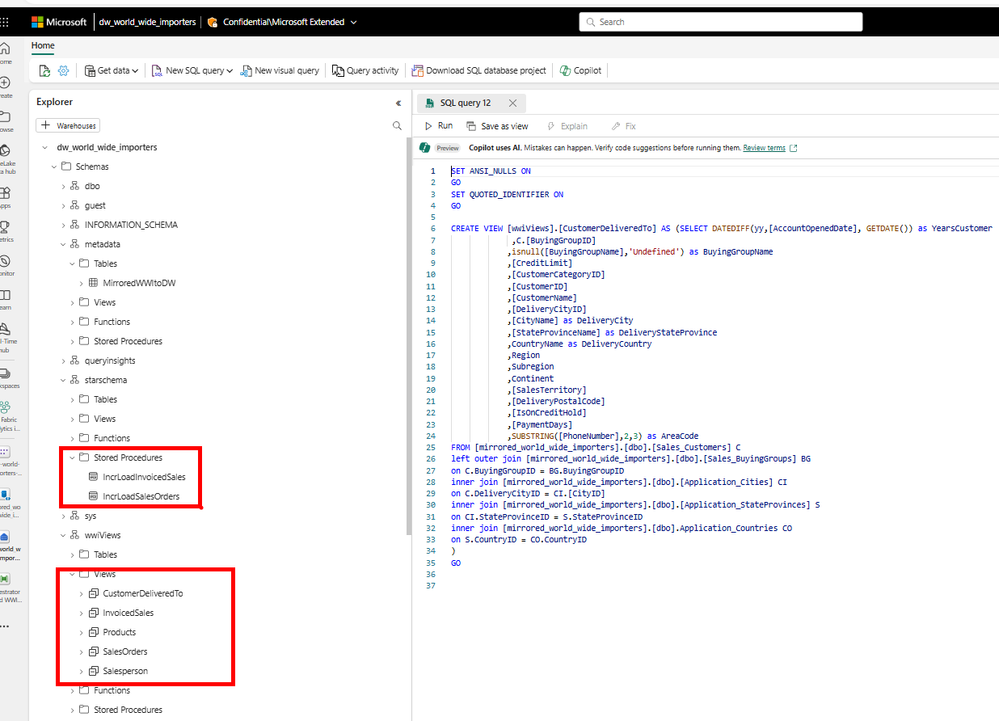Open the Monitor icon in left rail
Image resolution: width=999 pixels, height=721 pixels.
click(5, 261)
